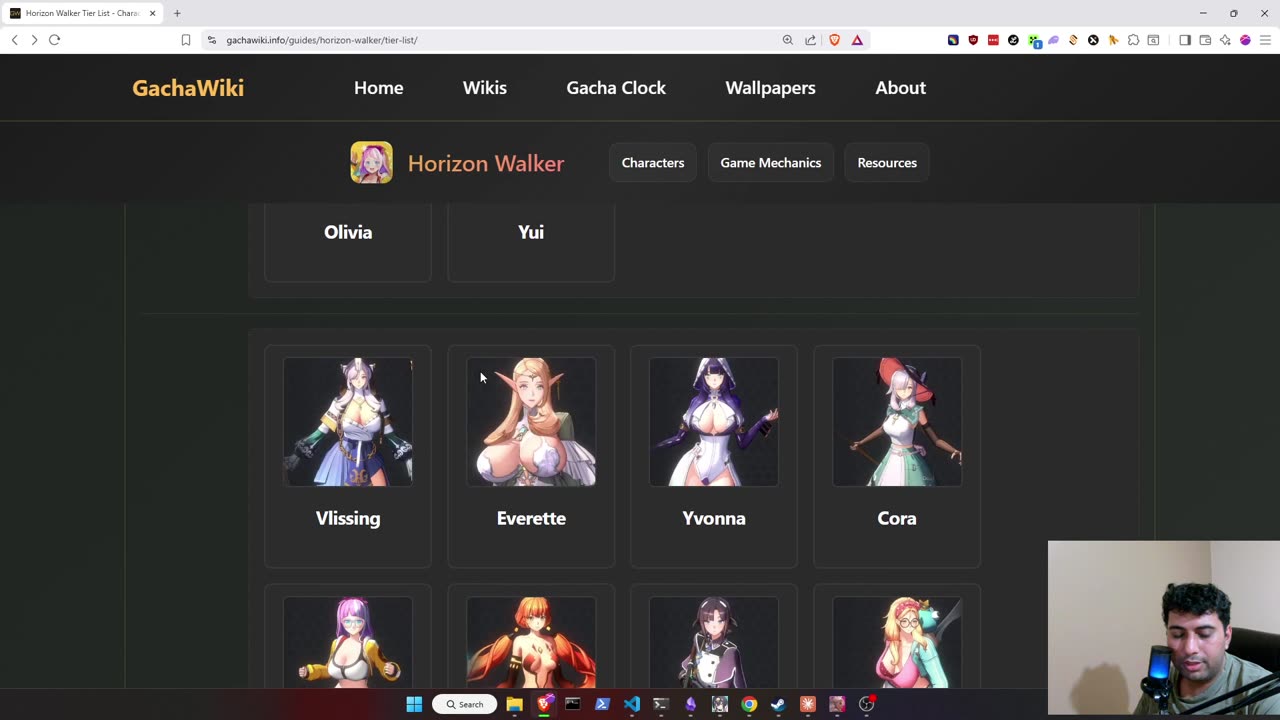This screenshot has width=1280, height=720.
Task: Open the dark-haired character in black outfit
Action: click(x=714, y=643)
